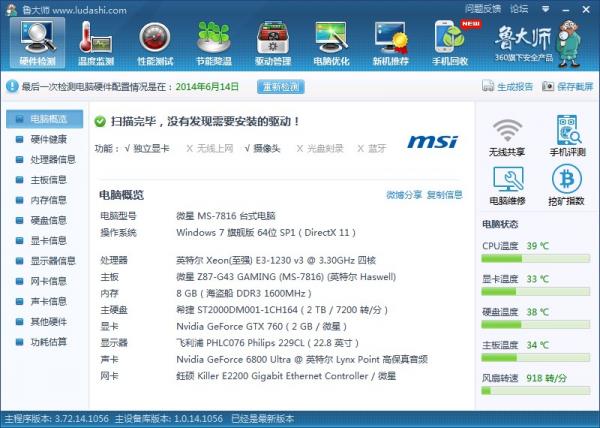The height and width of the screenshot is (428, 600).
Task: Click the 主板温度 progress bar
Action: 535,358
